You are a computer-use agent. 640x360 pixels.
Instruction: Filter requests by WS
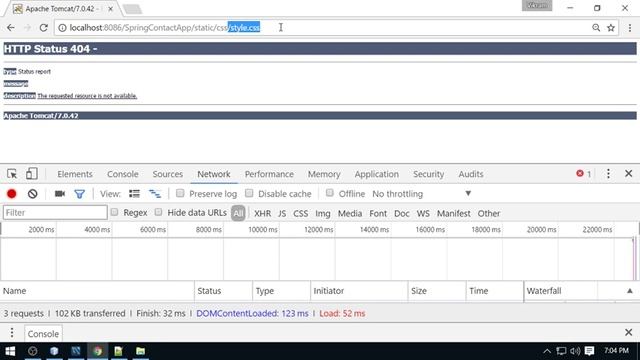(x=423, y=213)
